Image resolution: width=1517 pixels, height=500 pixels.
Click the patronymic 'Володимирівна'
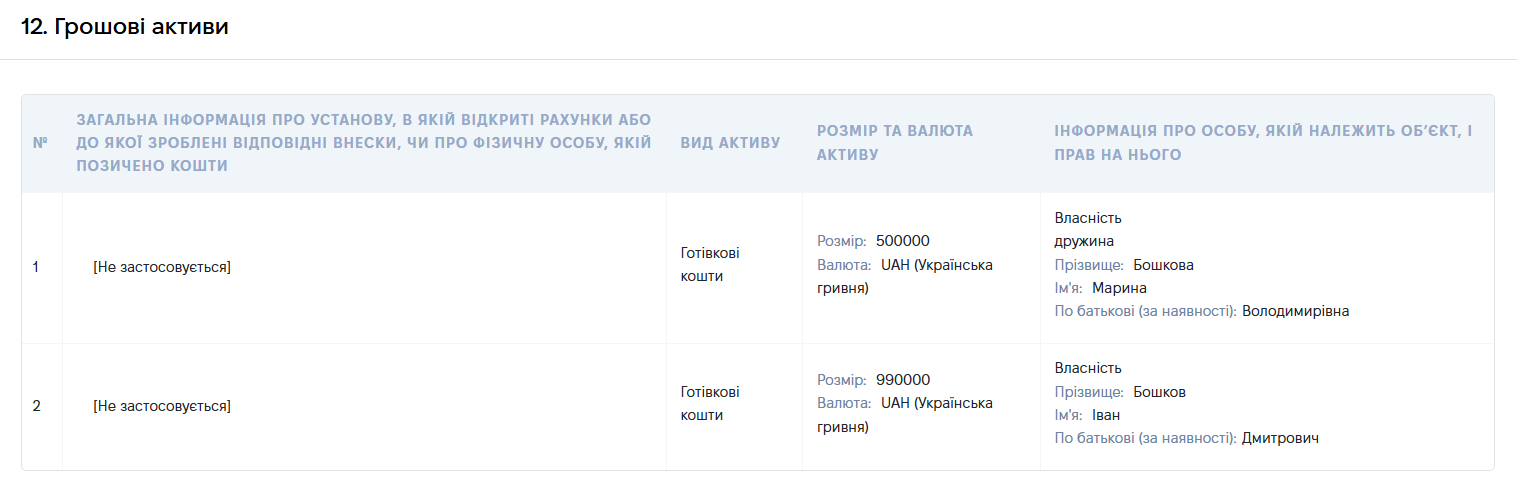tap(1295, 311)
